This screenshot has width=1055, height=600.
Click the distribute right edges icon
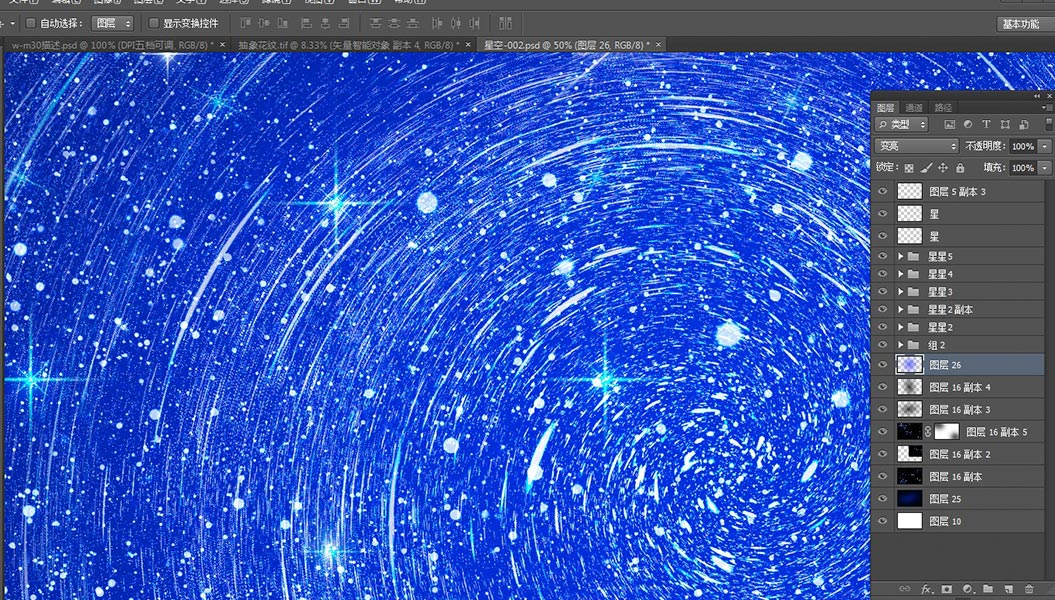click(x=474, y=24)
